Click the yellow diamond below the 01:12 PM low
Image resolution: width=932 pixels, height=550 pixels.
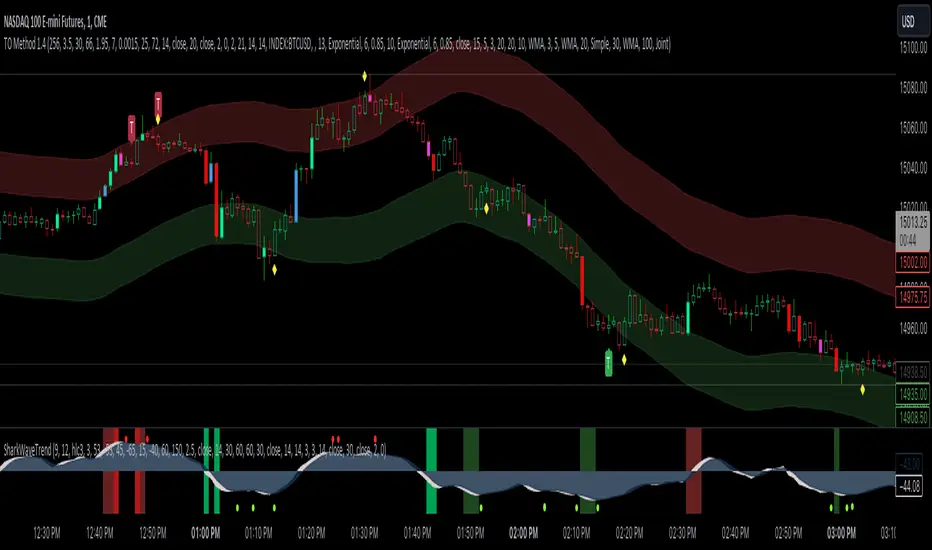pyautogui.click(x=275, y=270)
